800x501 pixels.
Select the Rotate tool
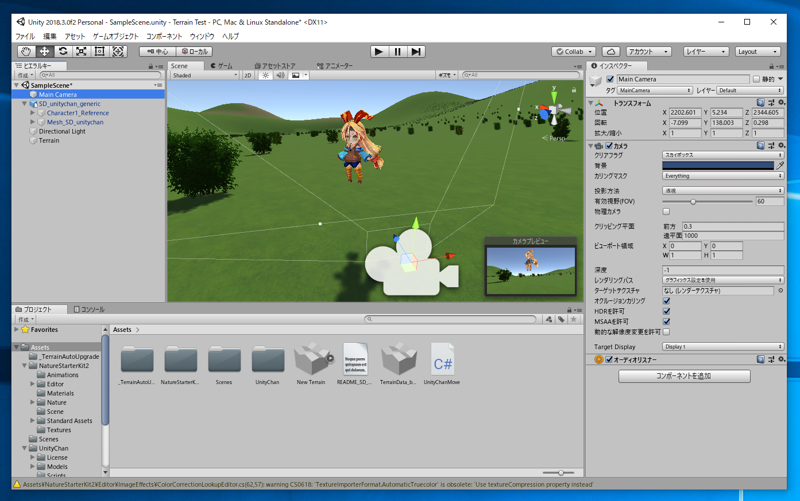63,52
